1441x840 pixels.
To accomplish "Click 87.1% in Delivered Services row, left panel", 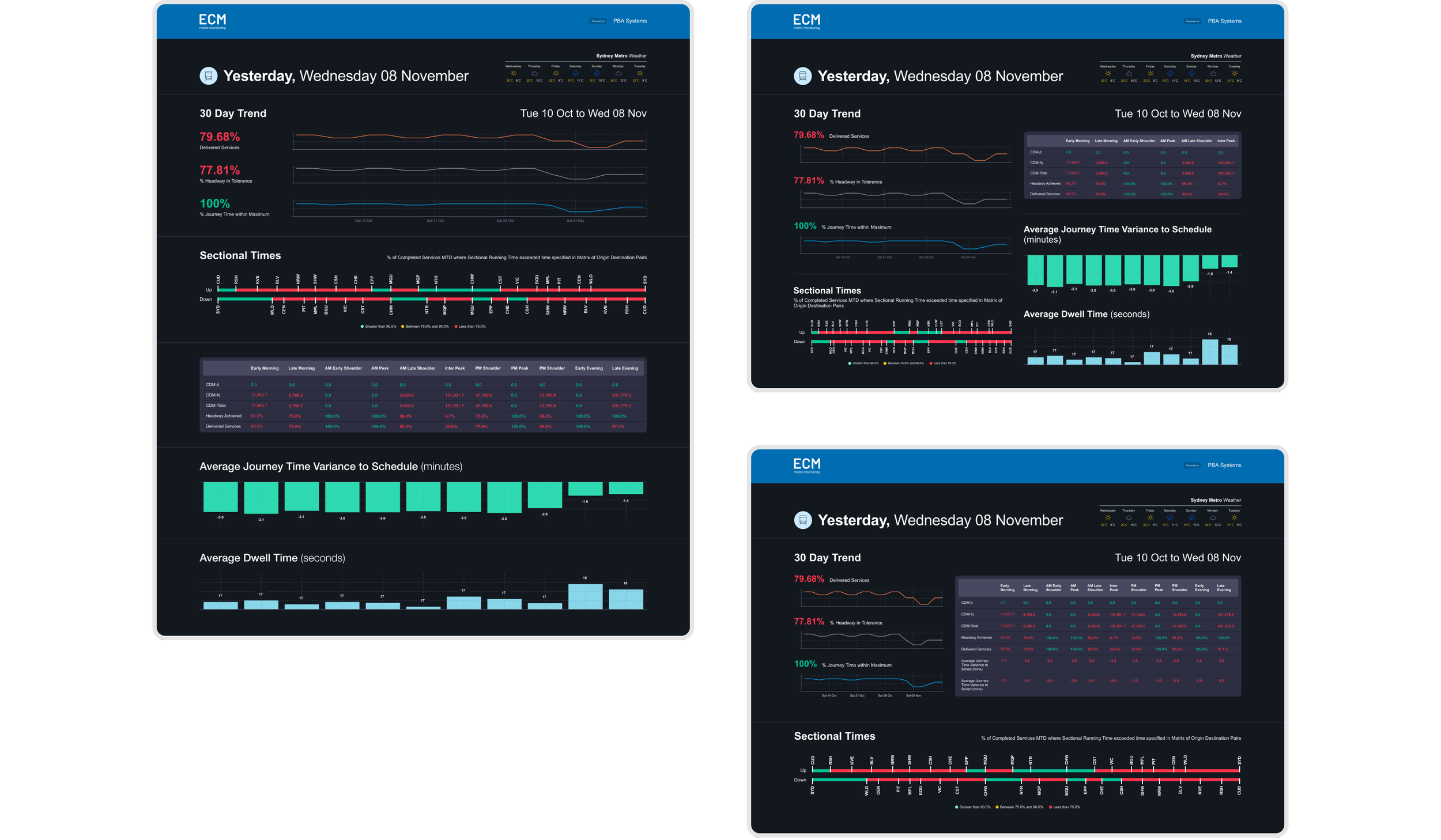I will pyautogui.click(x=617, y=426).
